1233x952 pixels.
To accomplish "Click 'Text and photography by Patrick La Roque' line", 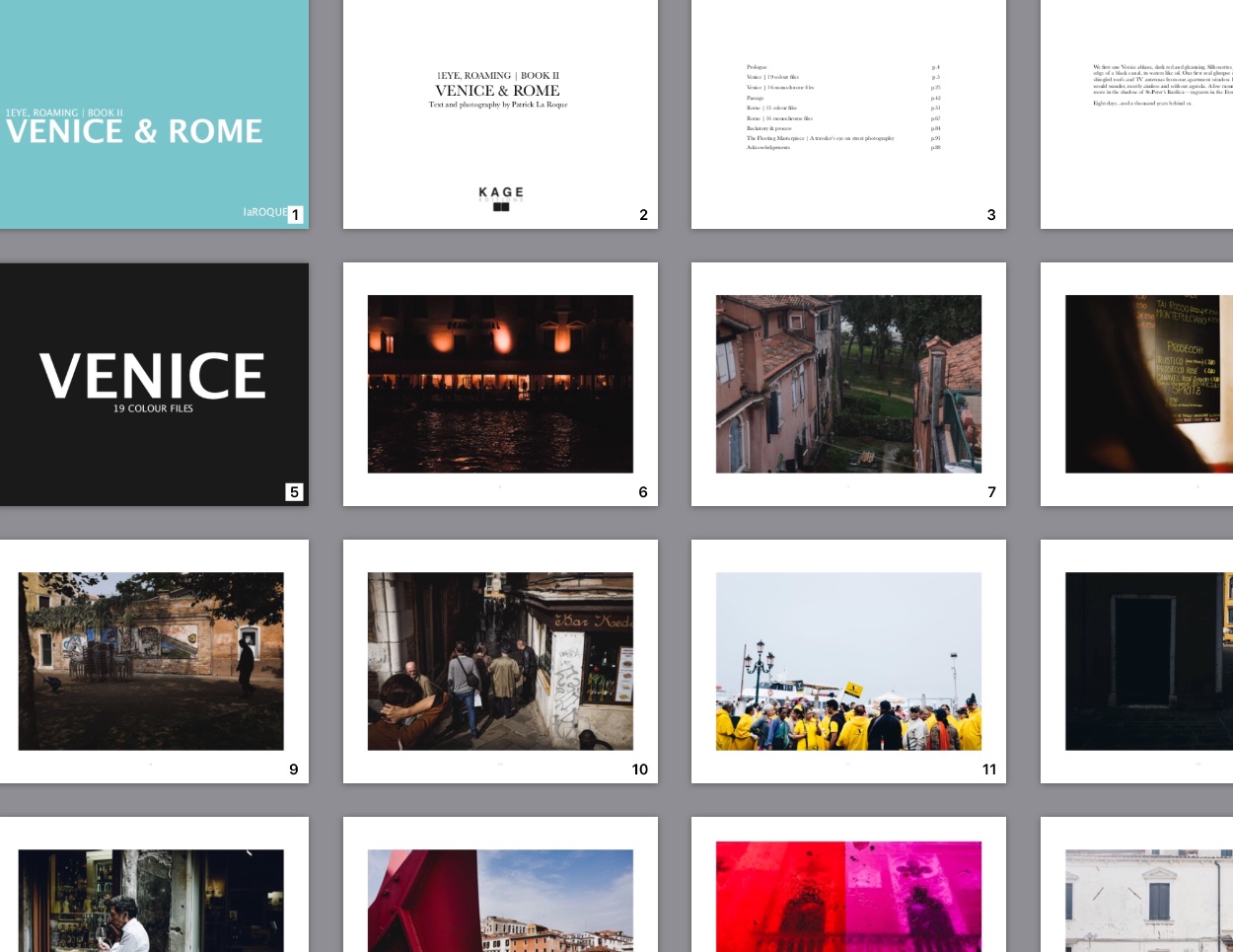I will point(498,105).
